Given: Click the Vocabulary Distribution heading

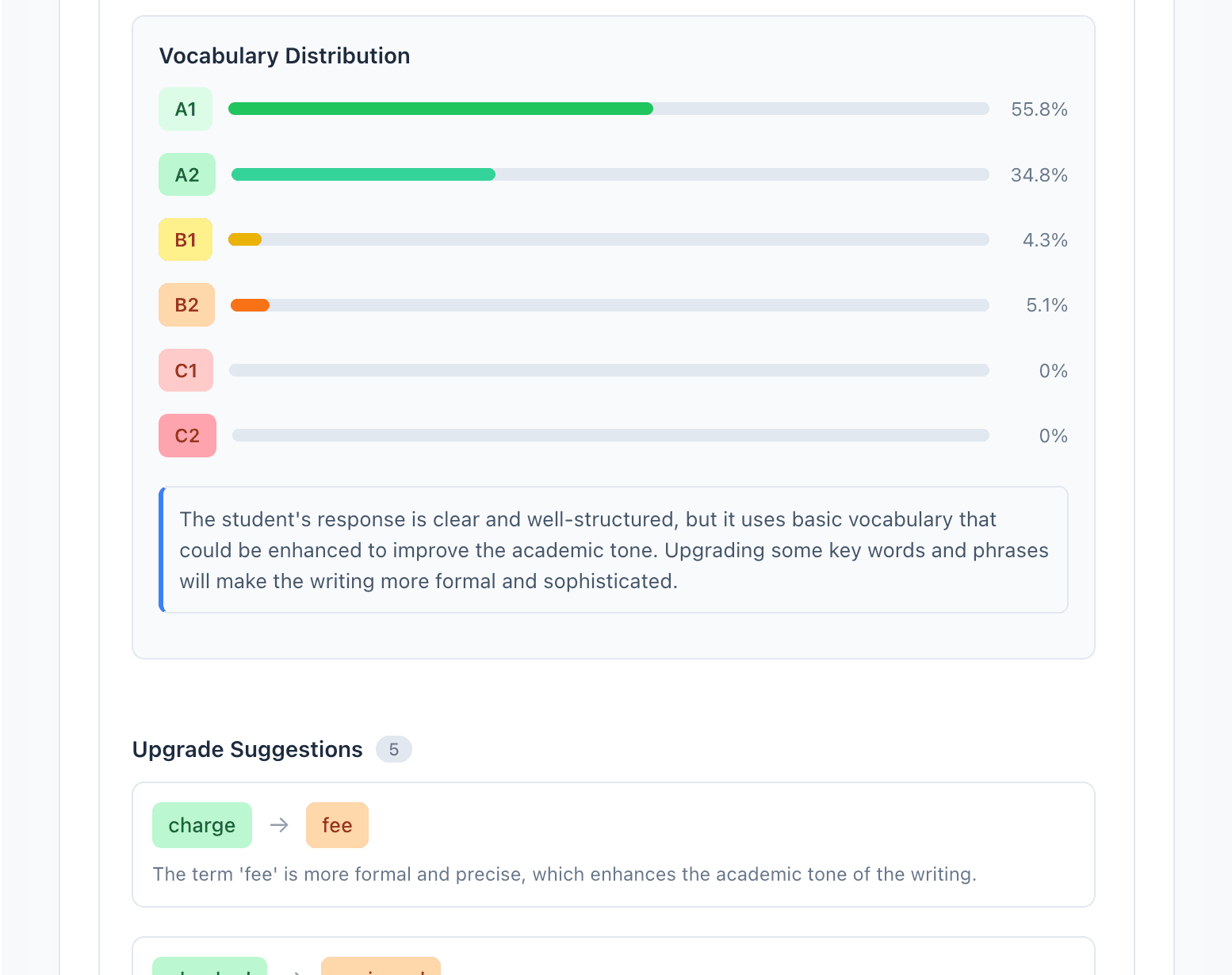Looking at the screenshot, I should click(284, 55).
